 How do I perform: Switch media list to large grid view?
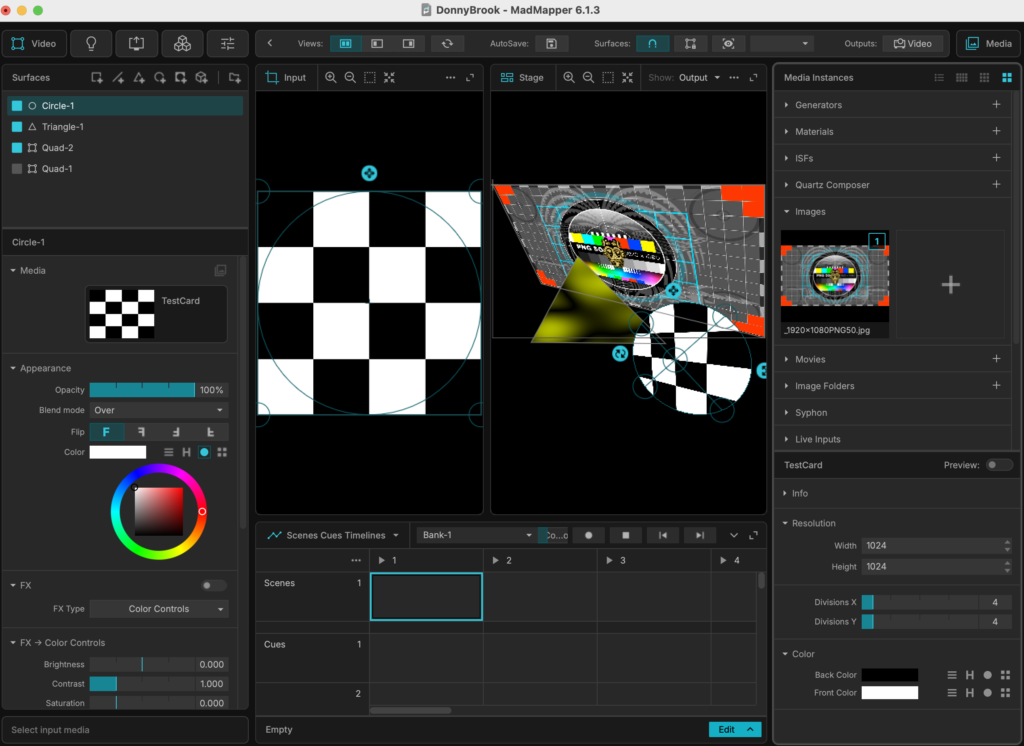1007,78
